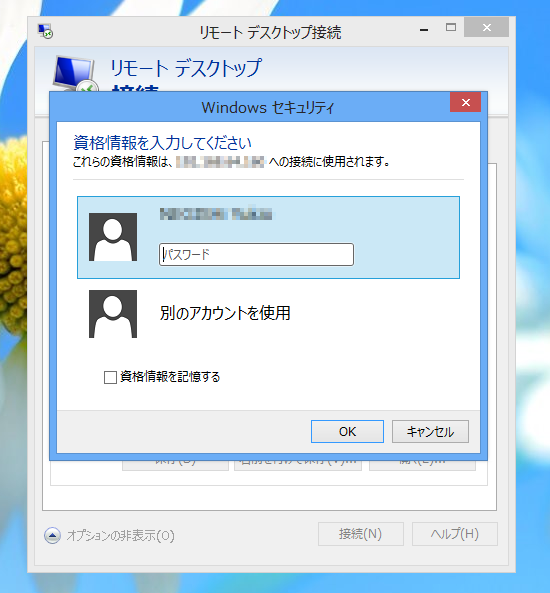The image size is (550, 593).
Task: Minimize the リモート デスクトップ接続 window
Action: pyautogui.click(x=424, y=29)
